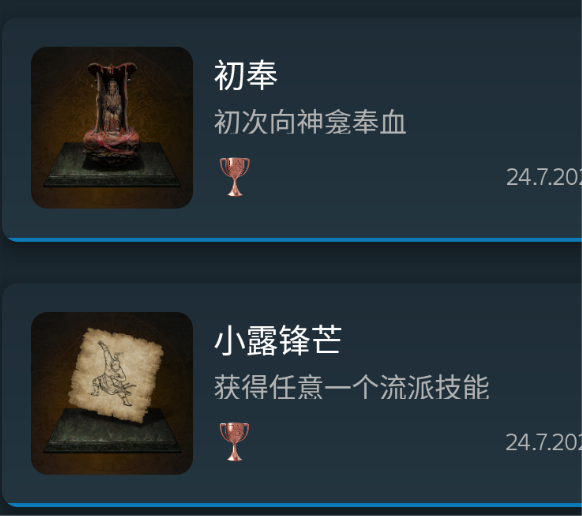This screenshot has height=516, width=582.
Task: Select the 小露锋芒 trophy title
Action: pos(278,341)
